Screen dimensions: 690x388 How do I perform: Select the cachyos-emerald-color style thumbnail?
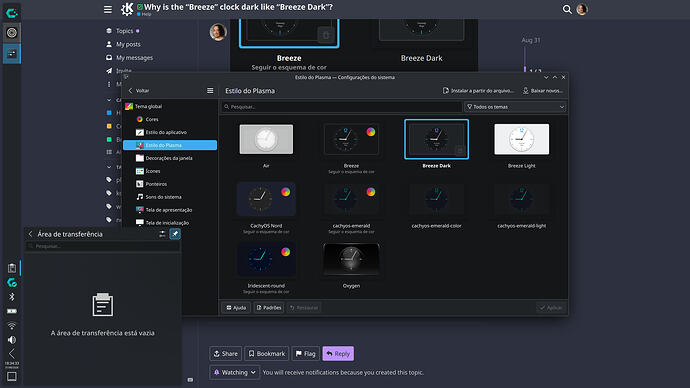click(x=436, y=199)
